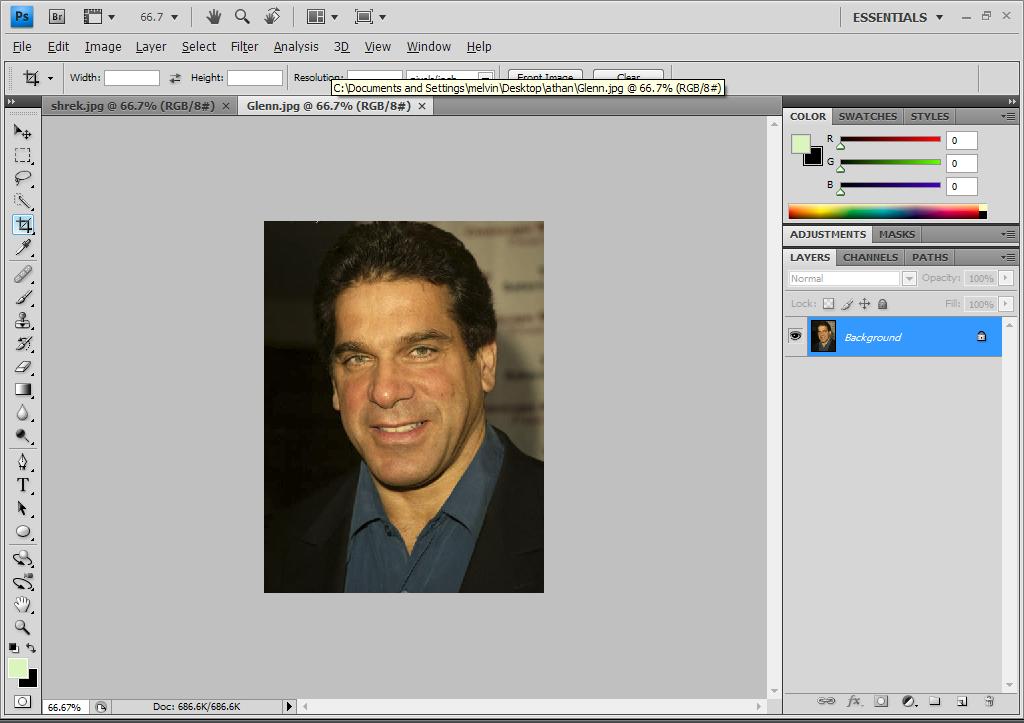1024x723 pixels.
Task: Close the Glenn.jpg document tab
Action: pyautogui.click(x=422, y=106)
